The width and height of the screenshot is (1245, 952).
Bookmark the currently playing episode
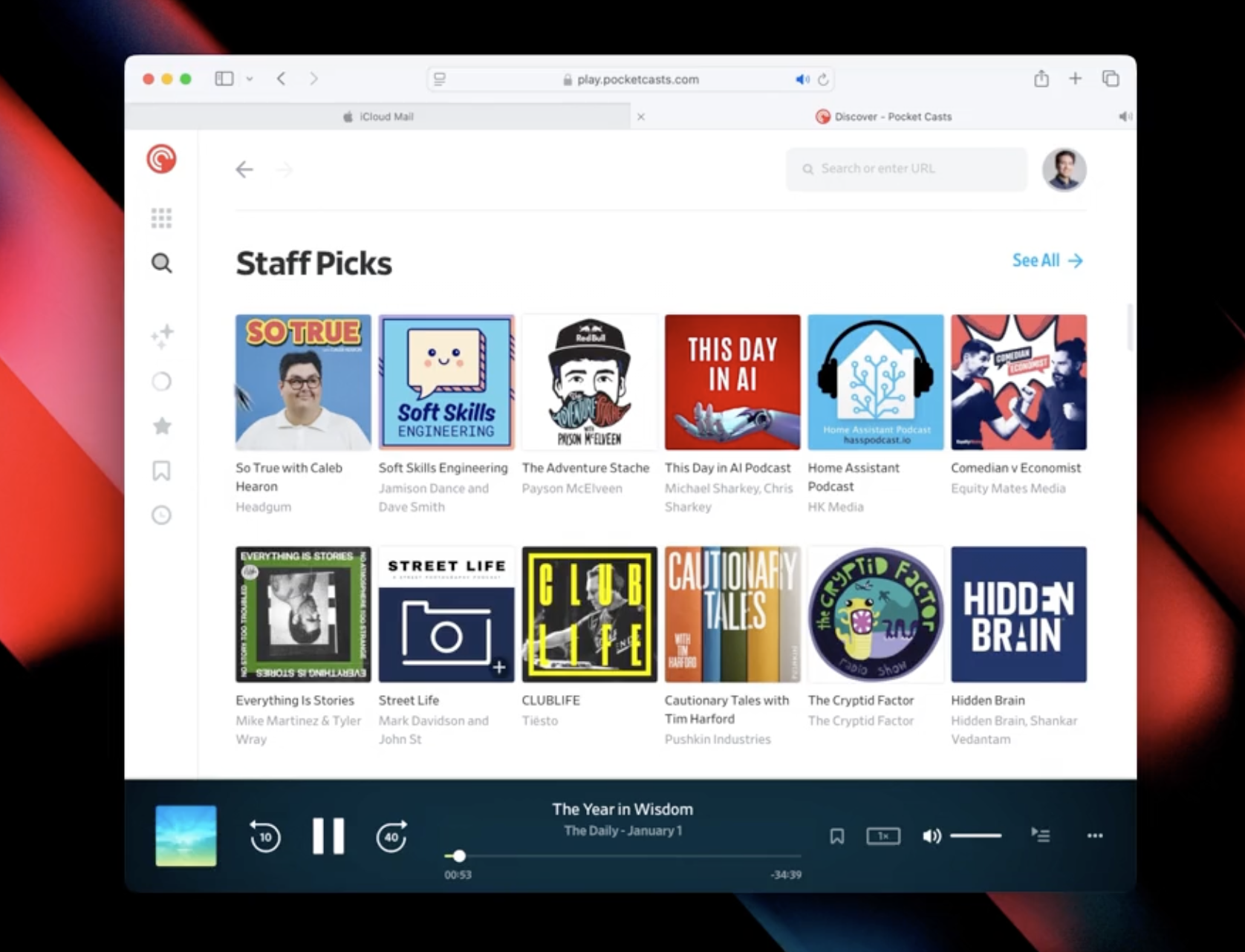836,836
